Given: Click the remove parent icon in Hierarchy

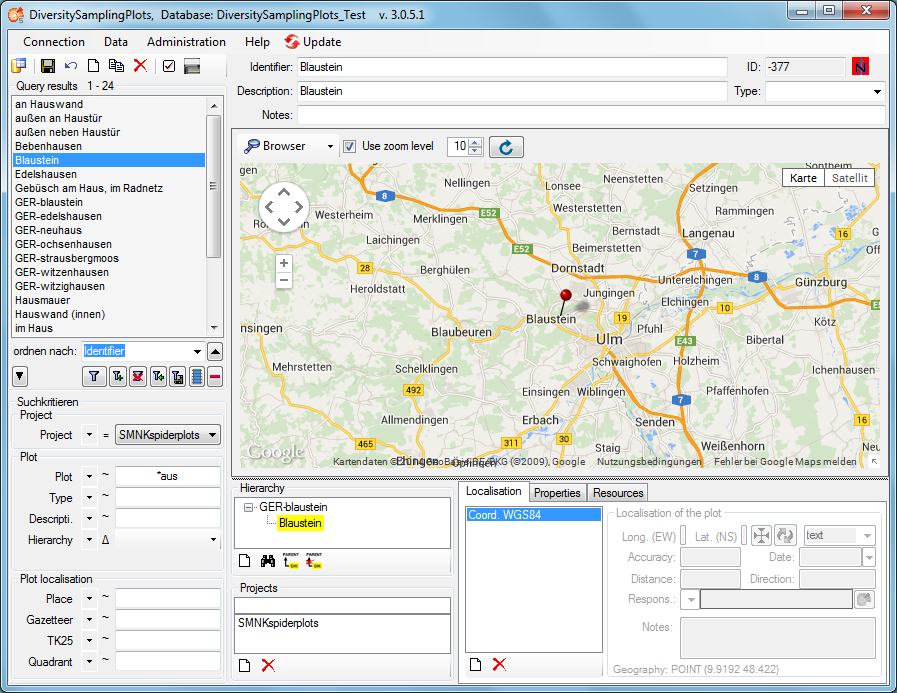Looking at the screenshot, I should [x=313, y=560].
